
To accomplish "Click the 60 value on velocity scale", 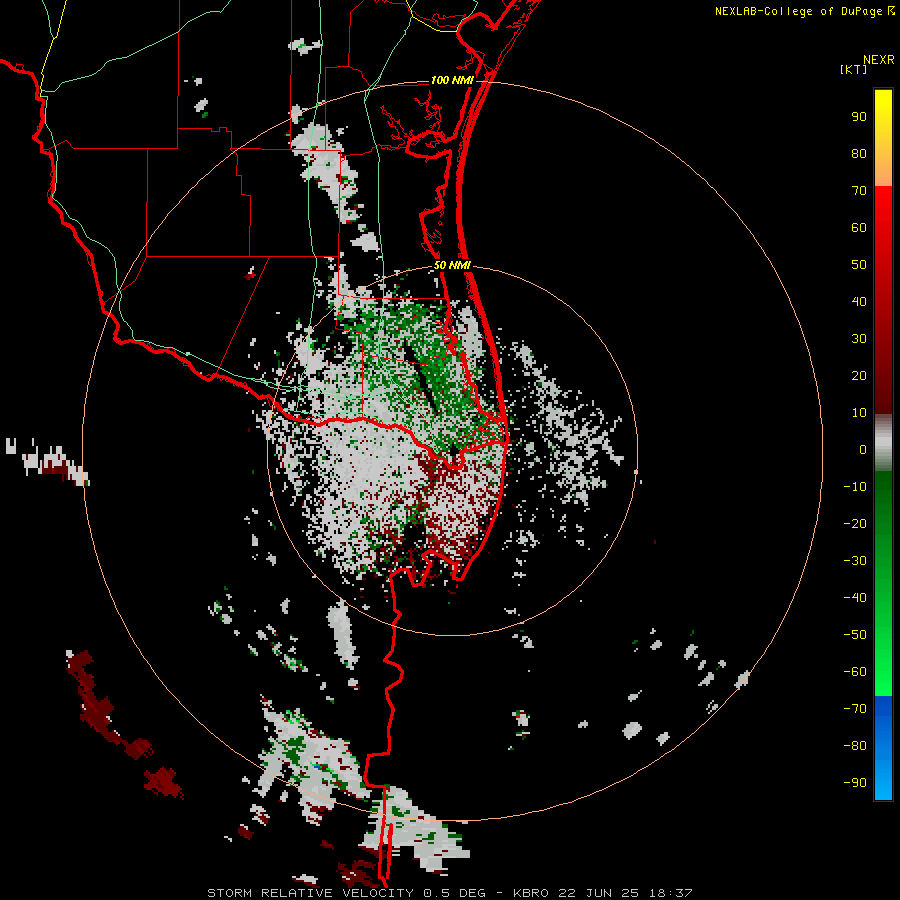I will click(x=859, y=227).
